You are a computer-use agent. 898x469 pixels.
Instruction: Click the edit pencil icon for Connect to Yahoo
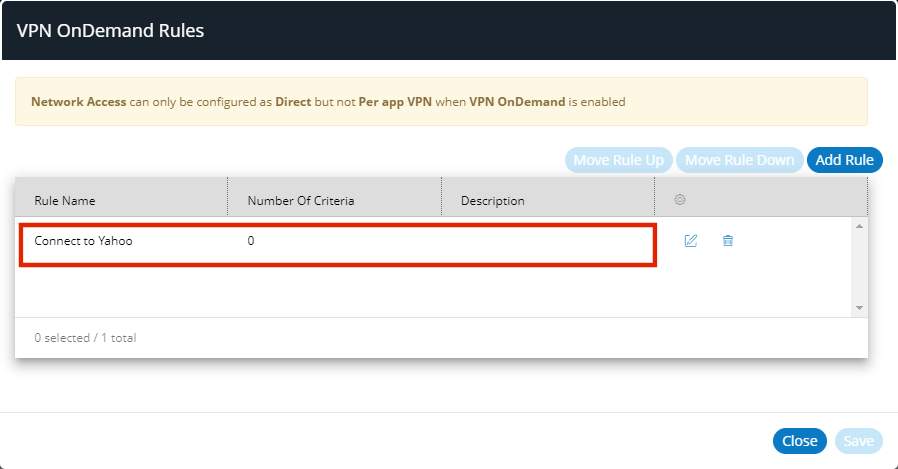click(x=690, y=241)
